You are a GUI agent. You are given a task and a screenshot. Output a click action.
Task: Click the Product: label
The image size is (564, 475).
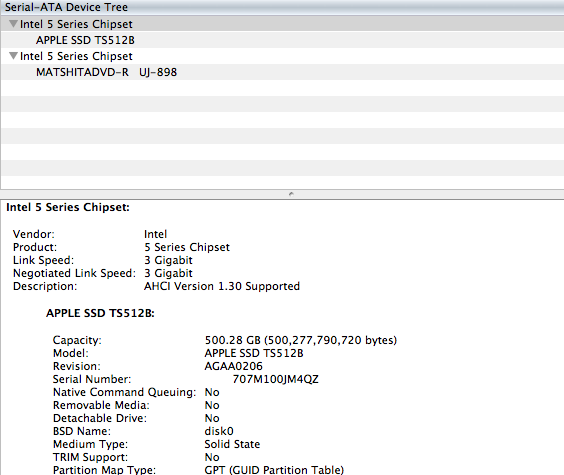pyautogui.click(x=35, y=247)
